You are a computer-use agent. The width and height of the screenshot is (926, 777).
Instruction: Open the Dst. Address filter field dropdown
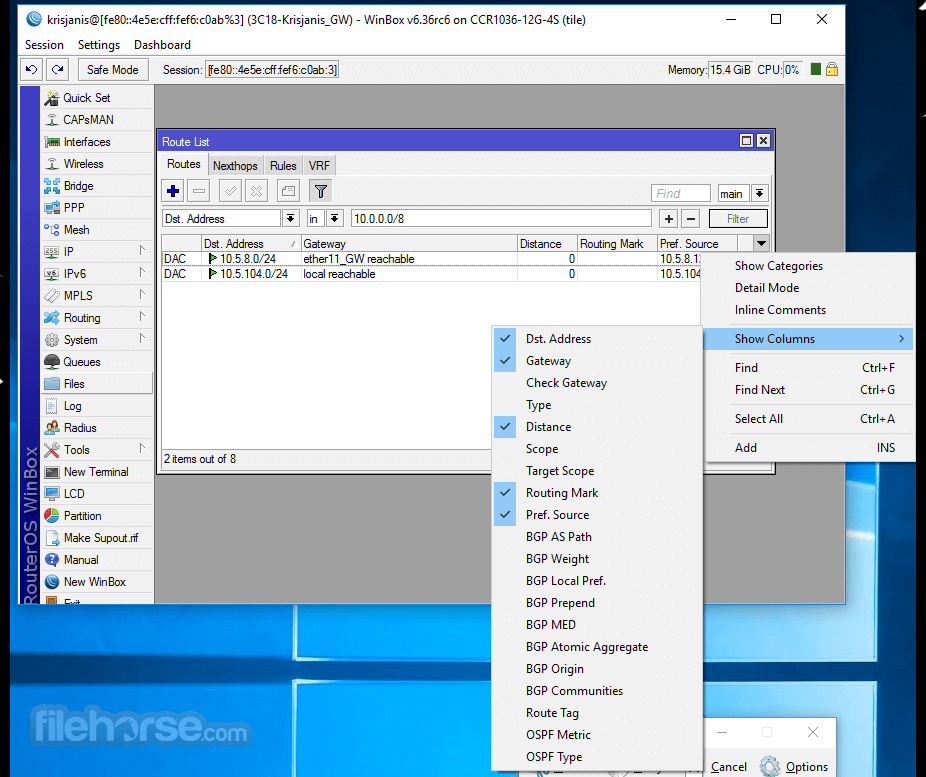[x=290, y=218]
